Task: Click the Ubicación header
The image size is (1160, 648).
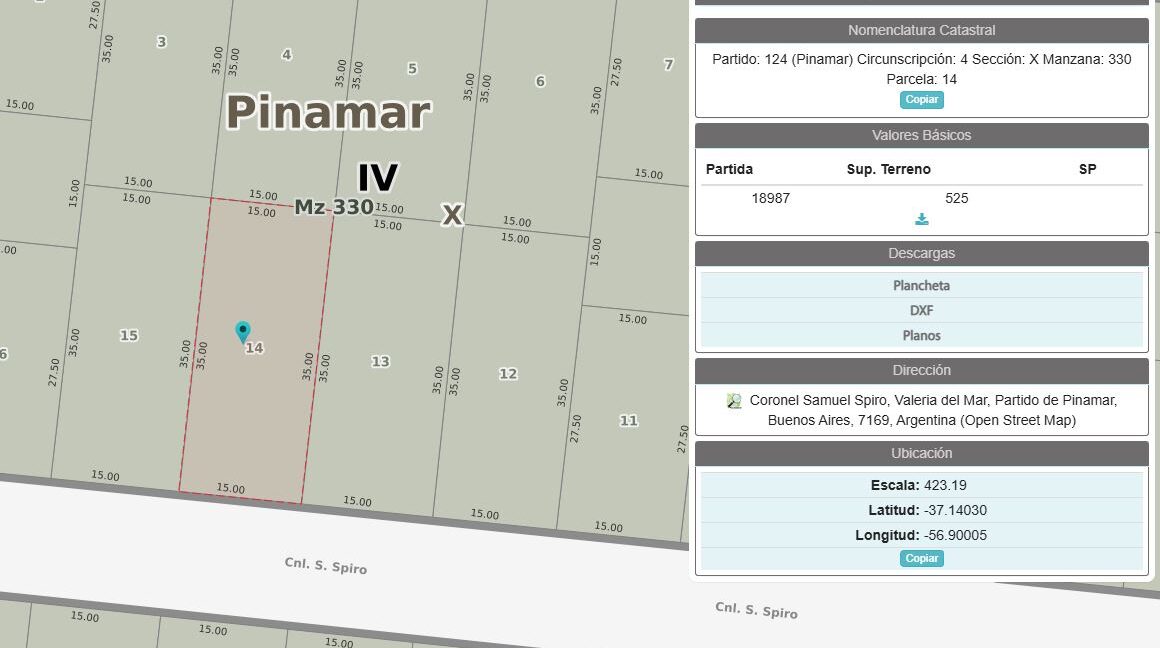Action: tap(922, 453)
